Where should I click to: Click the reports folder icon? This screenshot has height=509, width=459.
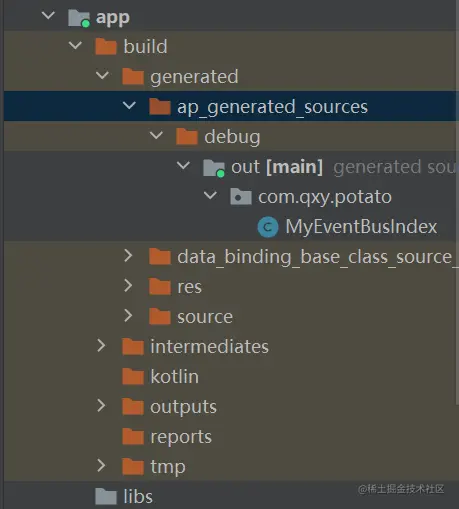point(133,437)
